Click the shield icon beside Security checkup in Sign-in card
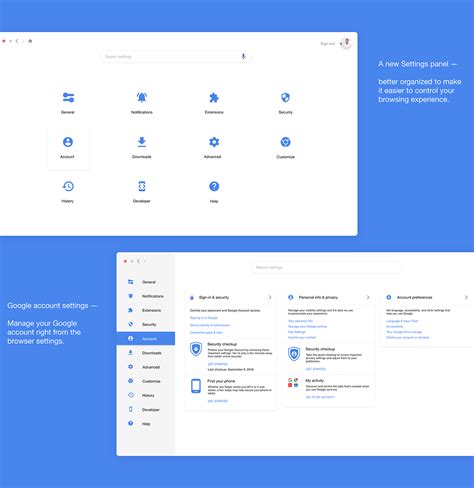Image resolution: width=474 pixels, height=488 pixels. (x=196, y=349)
